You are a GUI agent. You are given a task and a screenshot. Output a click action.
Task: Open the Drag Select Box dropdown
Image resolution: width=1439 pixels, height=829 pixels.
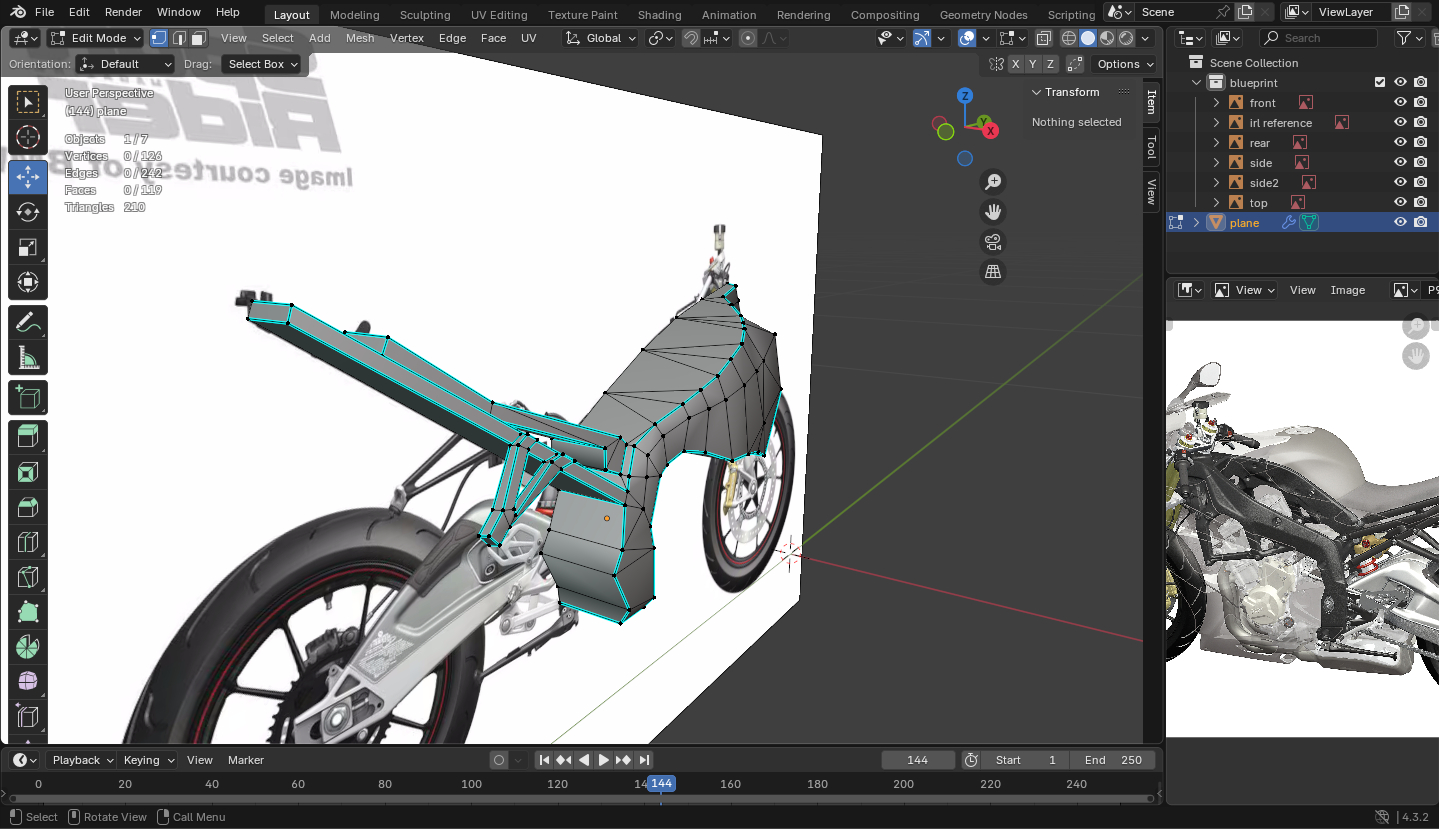tap(262, 64)
